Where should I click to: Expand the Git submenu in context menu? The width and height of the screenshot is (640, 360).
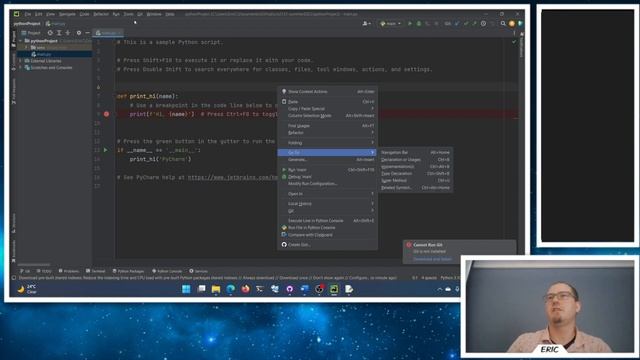coord(327,211)
